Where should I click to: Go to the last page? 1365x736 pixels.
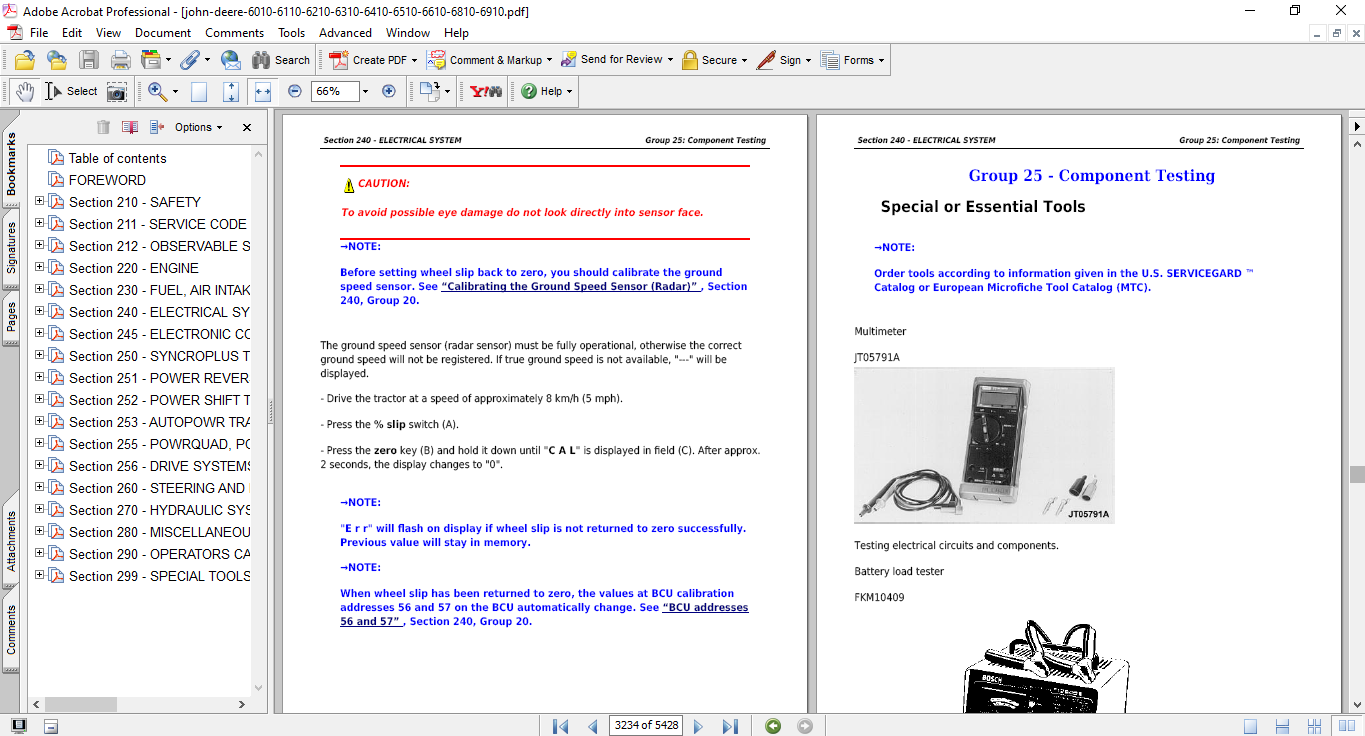(730, 726)
